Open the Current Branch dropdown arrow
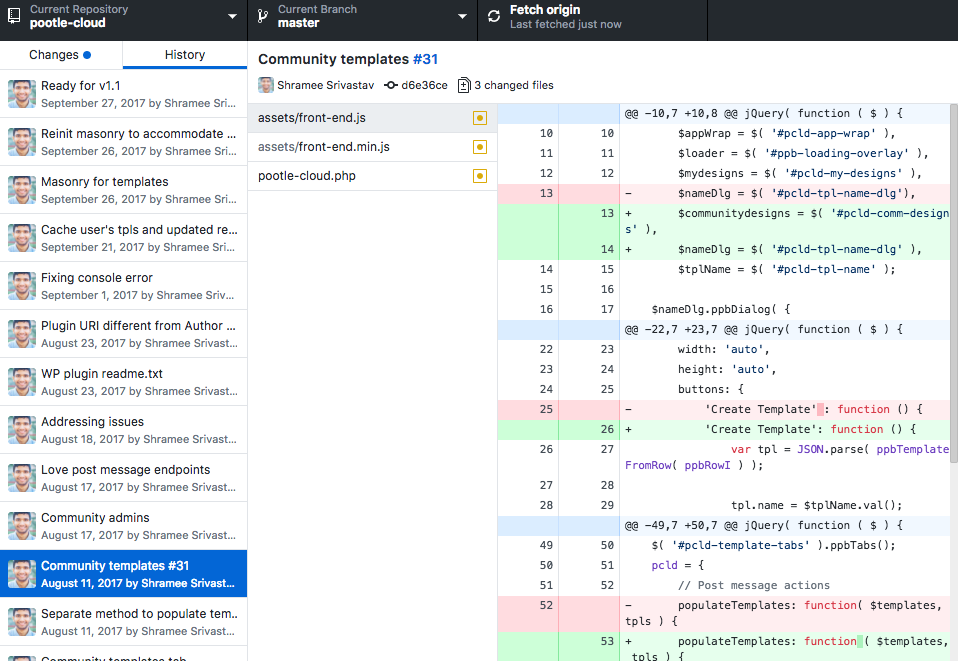The width and height of the screenshot is (958, 661). pyautogui.click(x=463, y=16)
